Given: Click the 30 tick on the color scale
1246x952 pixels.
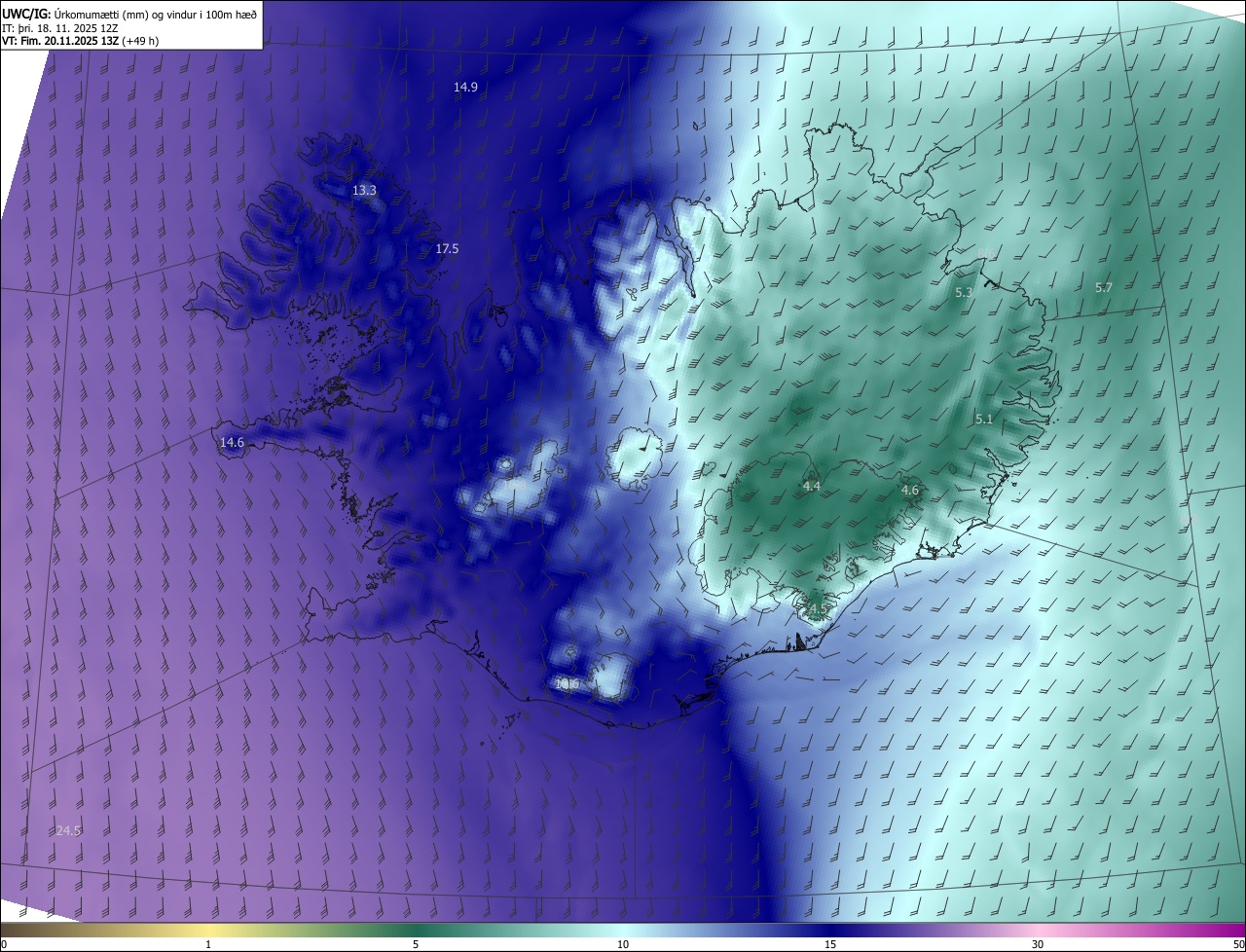Looking at the screenshot, I should coord(1038,944).
